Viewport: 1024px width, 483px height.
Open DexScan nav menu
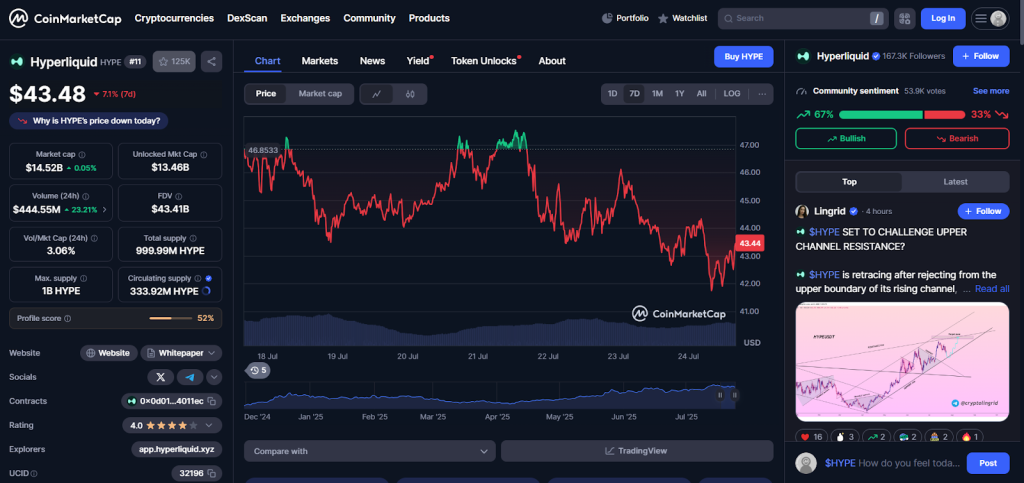(x=247, y=18)
